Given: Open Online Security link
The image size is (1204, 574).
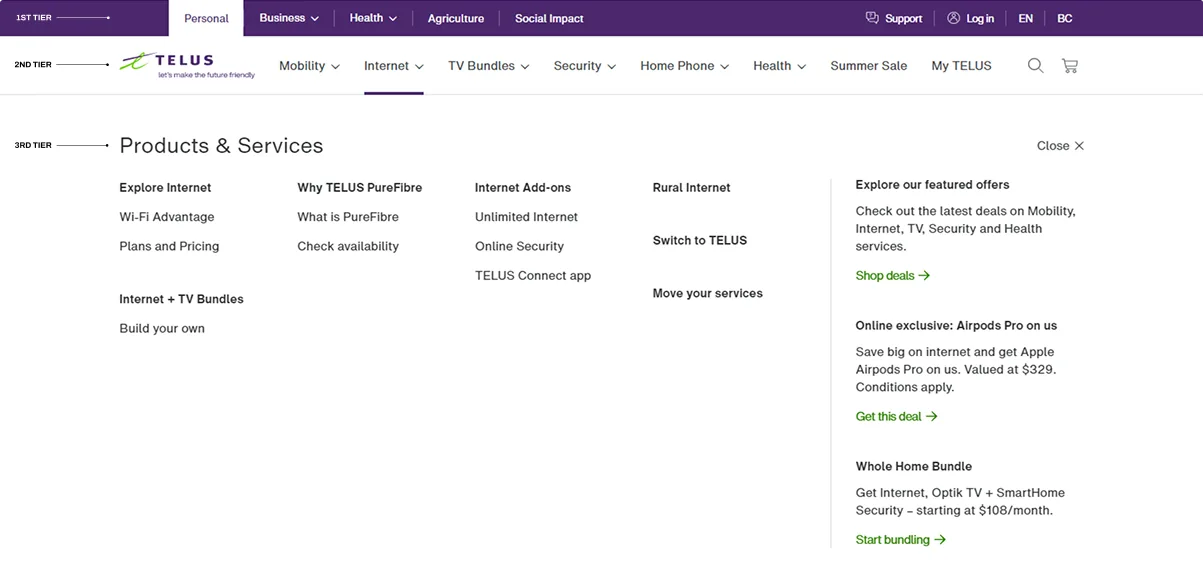Looking at the screenshot, I should click(x=519, y=246).
